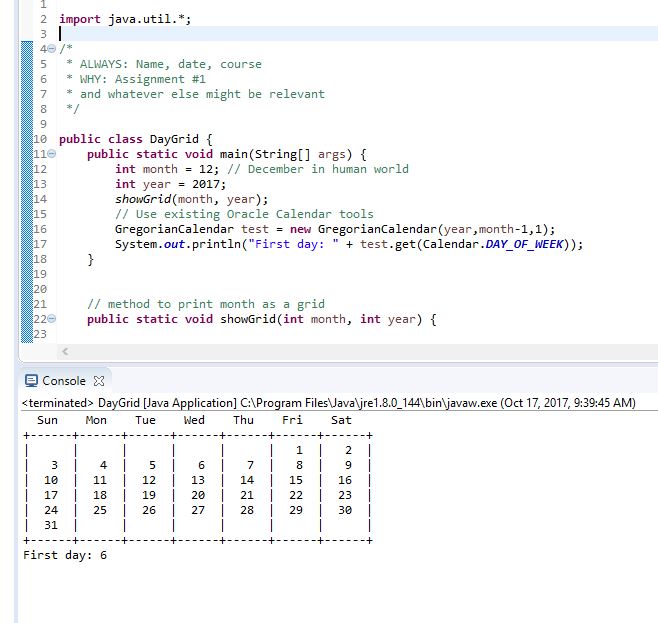The image size is (658, 623).
Task: Place the cursor on the empty line 3
Action: pos(357,34)
